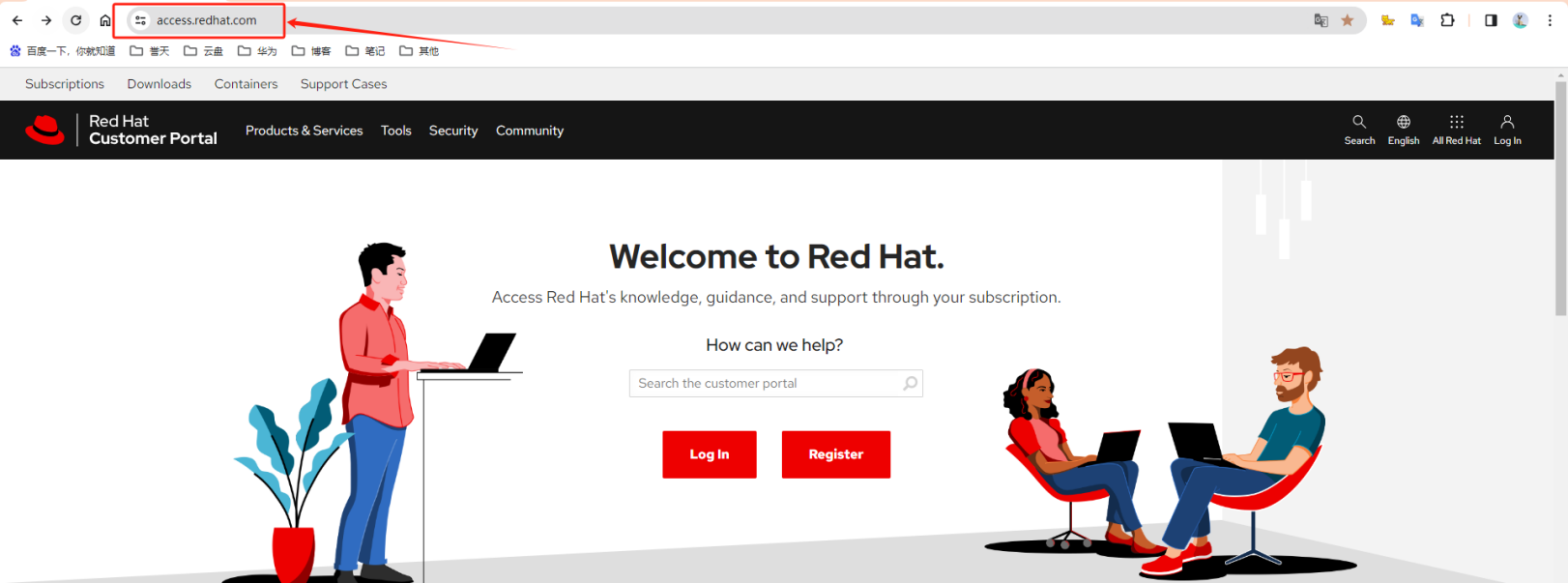1568x583 pixels.
Task: Open the 其他 bookmark folder
Action: click(x=420, y=51)
